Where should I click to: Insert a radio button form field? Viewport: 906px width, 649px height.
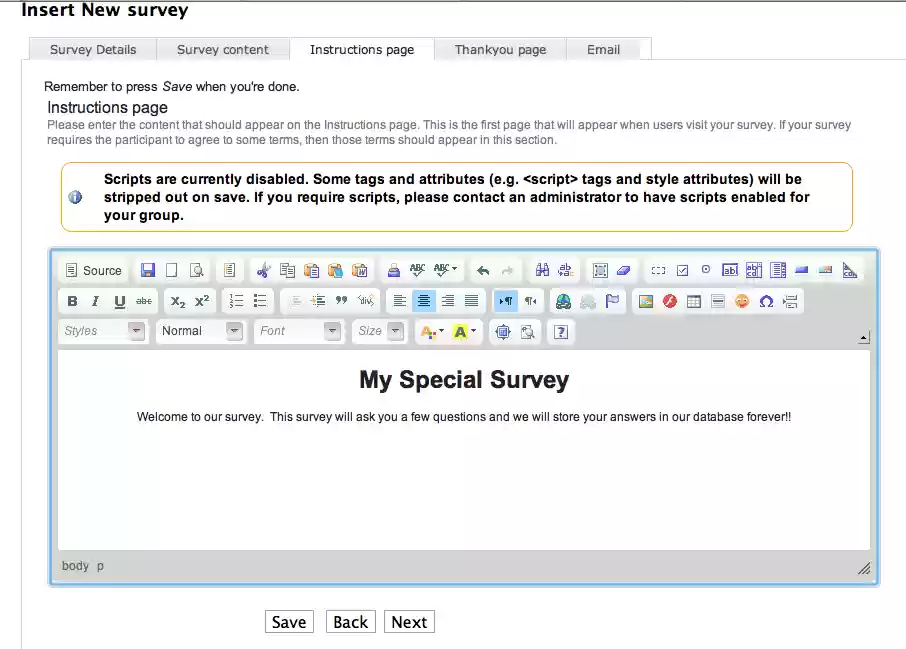coord(706,269)
